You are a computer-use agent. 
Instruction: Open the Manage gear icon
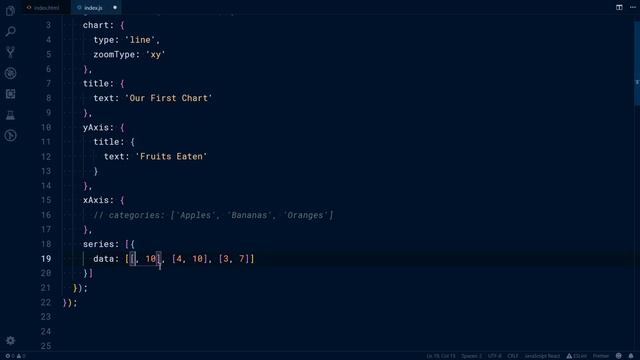click(x=11, y=340)
